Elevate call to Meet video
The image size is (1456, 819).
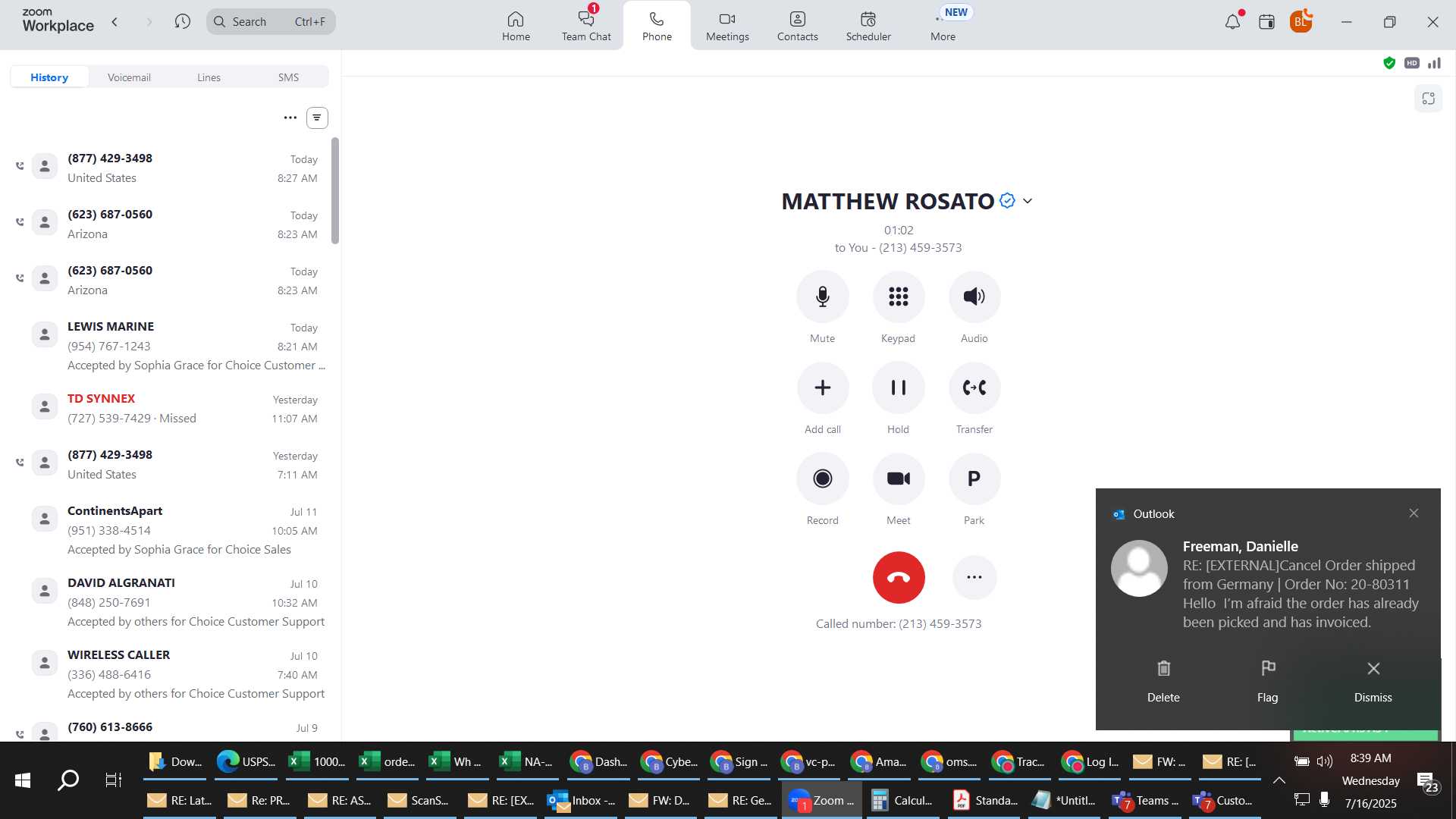coord(898,479)
